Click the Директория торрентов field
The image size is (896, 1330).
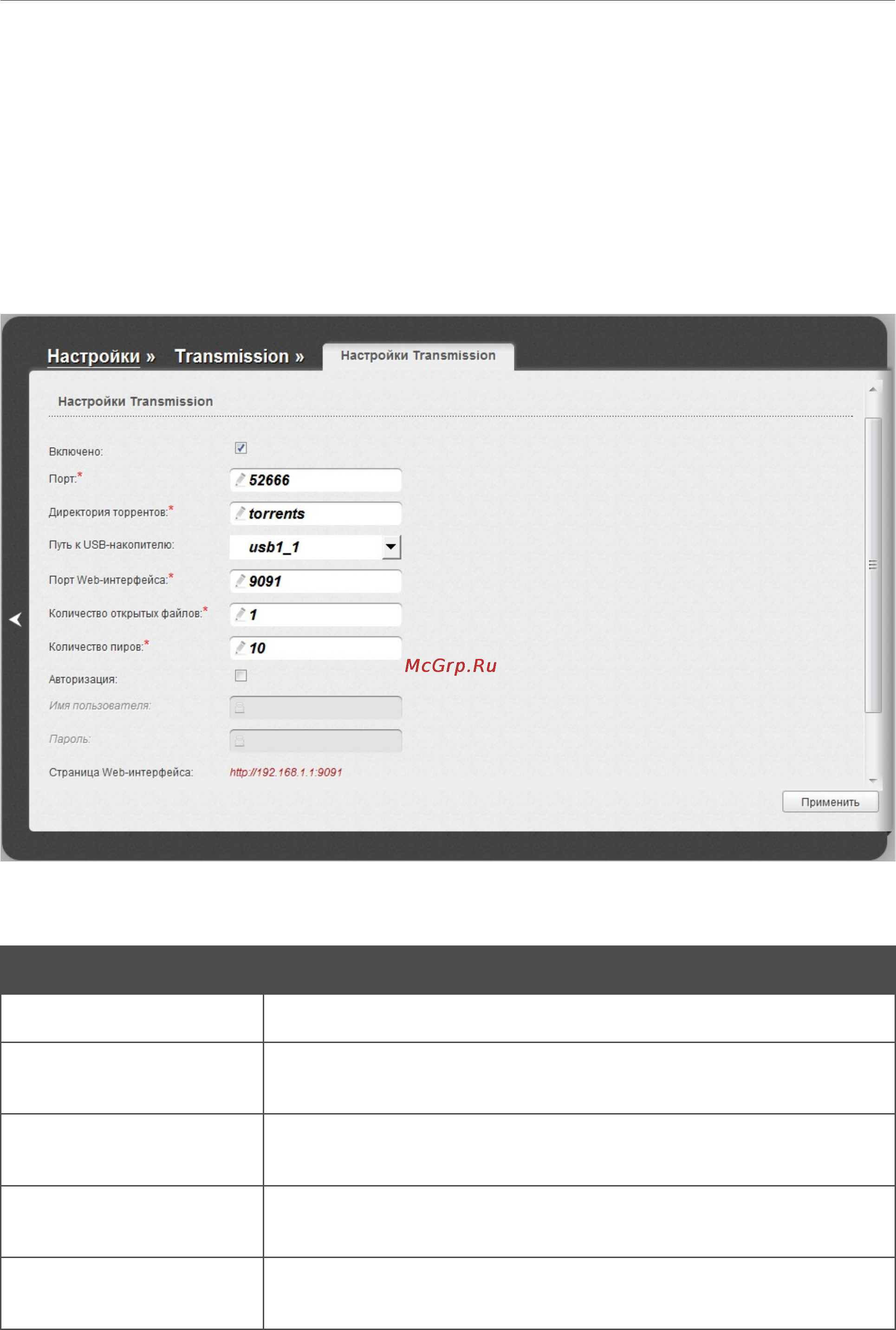[x=315, y=513]
